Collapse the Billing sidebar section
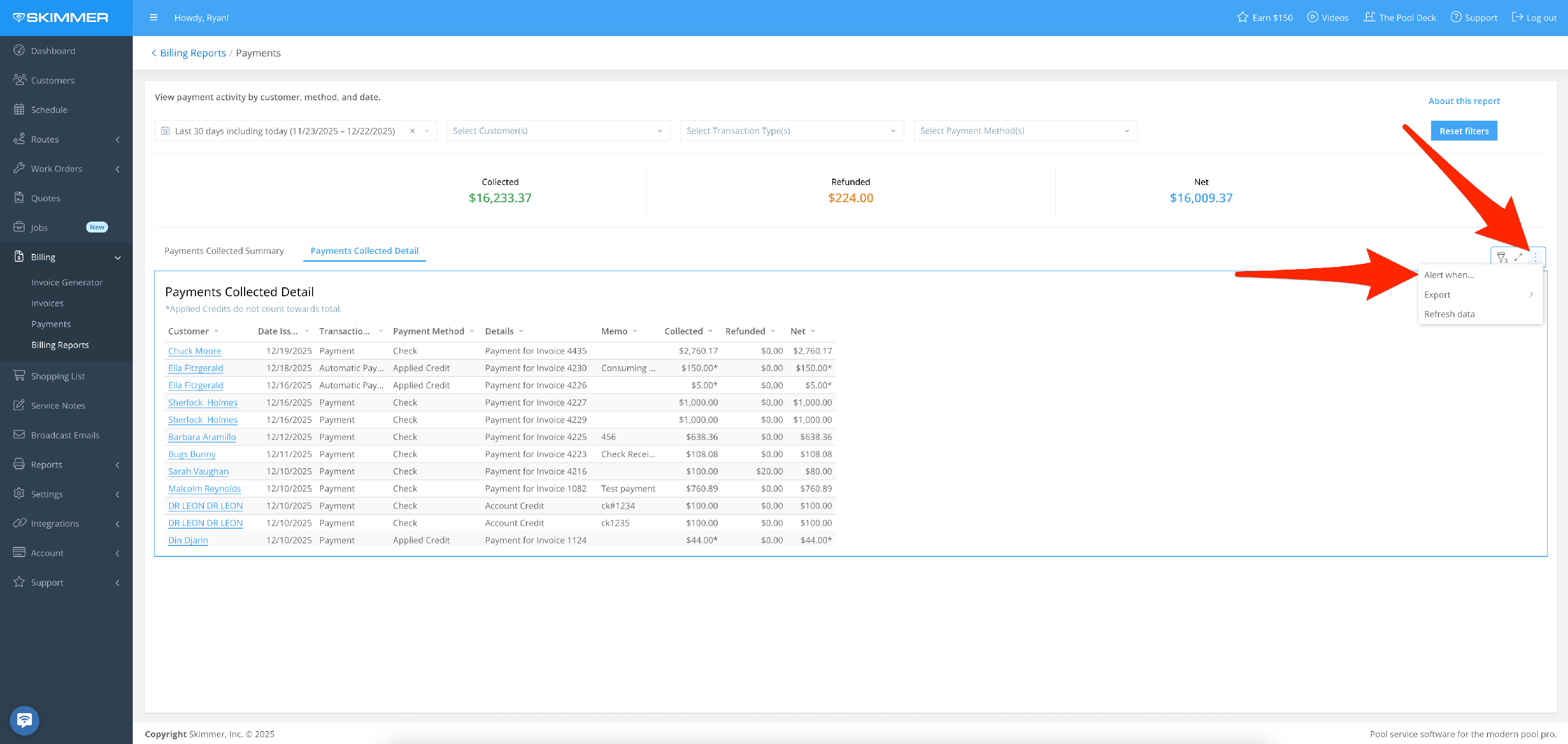This screenshot has width=1568, height=744. point(118,258)
